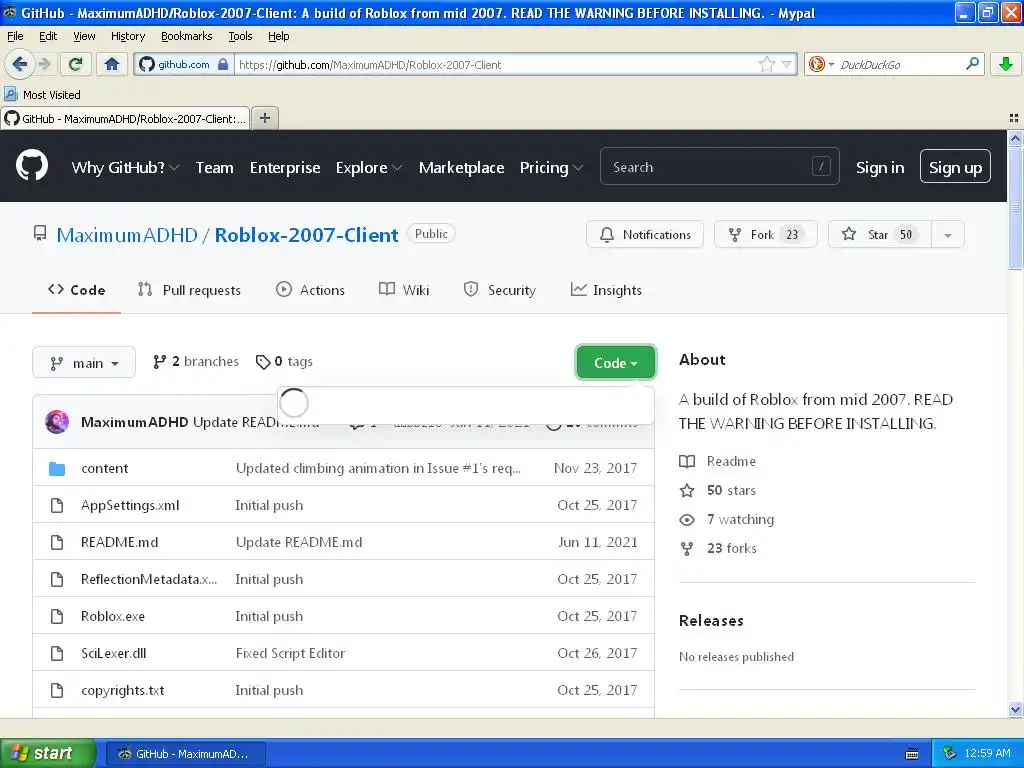Click the Most Visited bookmark icon
This screenshot has height=768, width=1024.
[x=11, y=95]
